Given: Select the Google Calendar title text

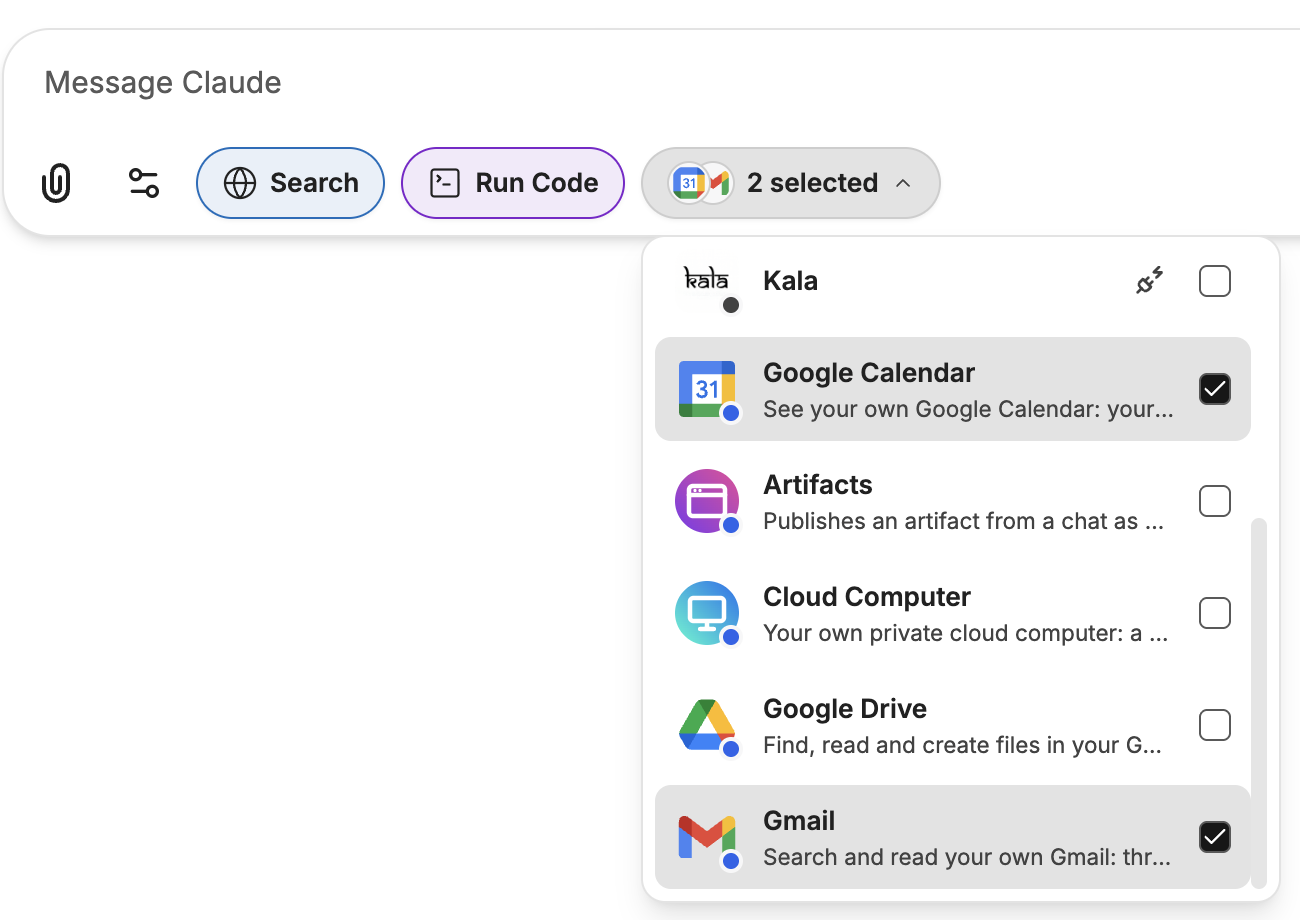Looking at the screenshot, I should pos(869,373).
